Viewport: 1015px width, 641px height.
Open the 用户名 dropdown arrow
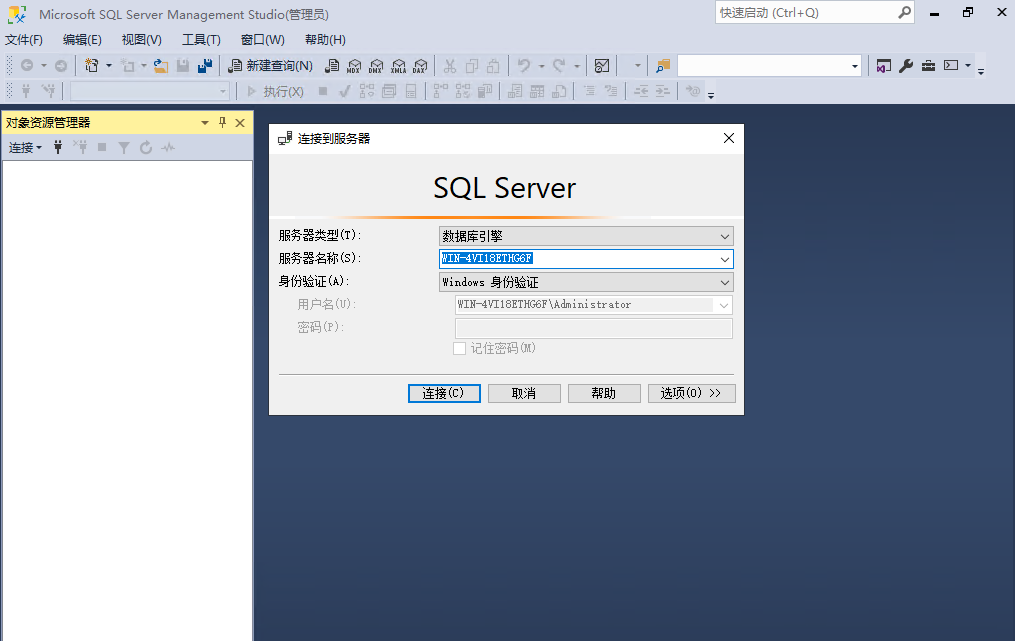click(724, 305)
